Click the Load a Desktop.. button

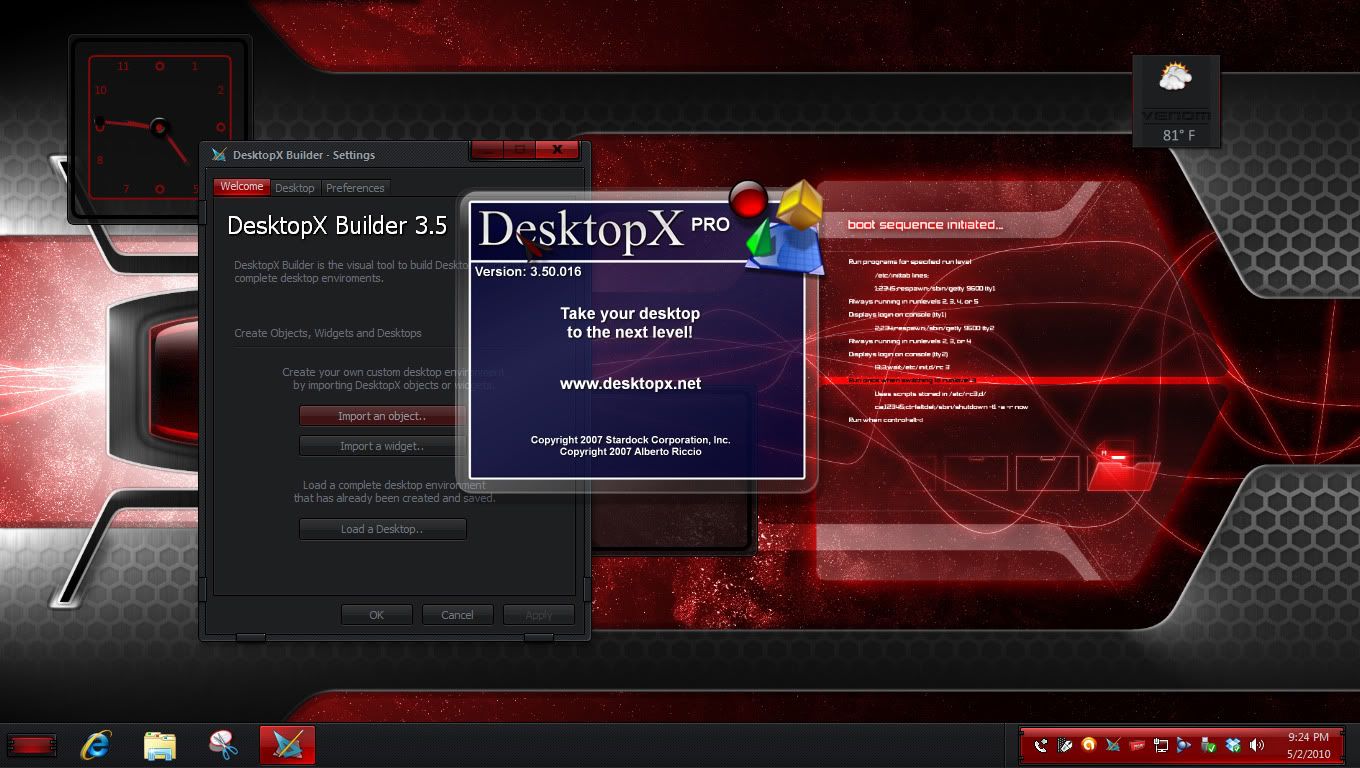point(382,529)
